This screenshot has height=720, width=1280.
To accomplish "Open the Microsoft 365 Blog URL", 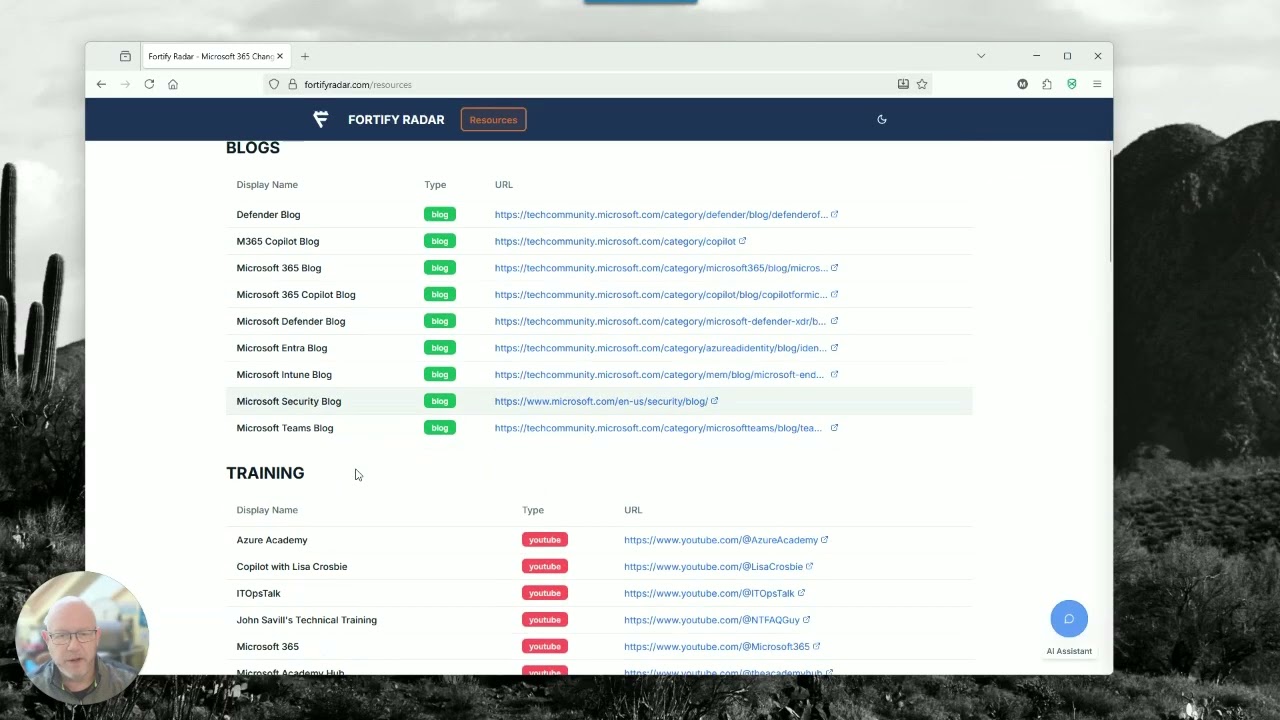I will tap(666, 268).
